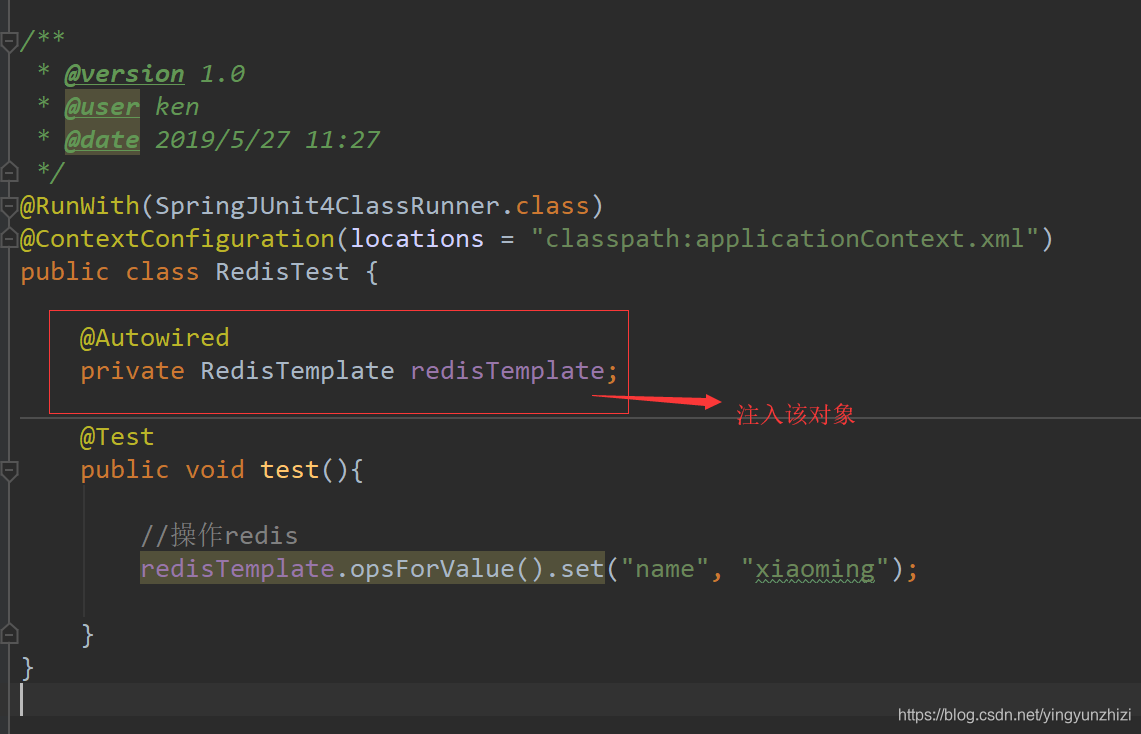Click the void keyword of test method
1141x734 pixels.
coord(215,470)
